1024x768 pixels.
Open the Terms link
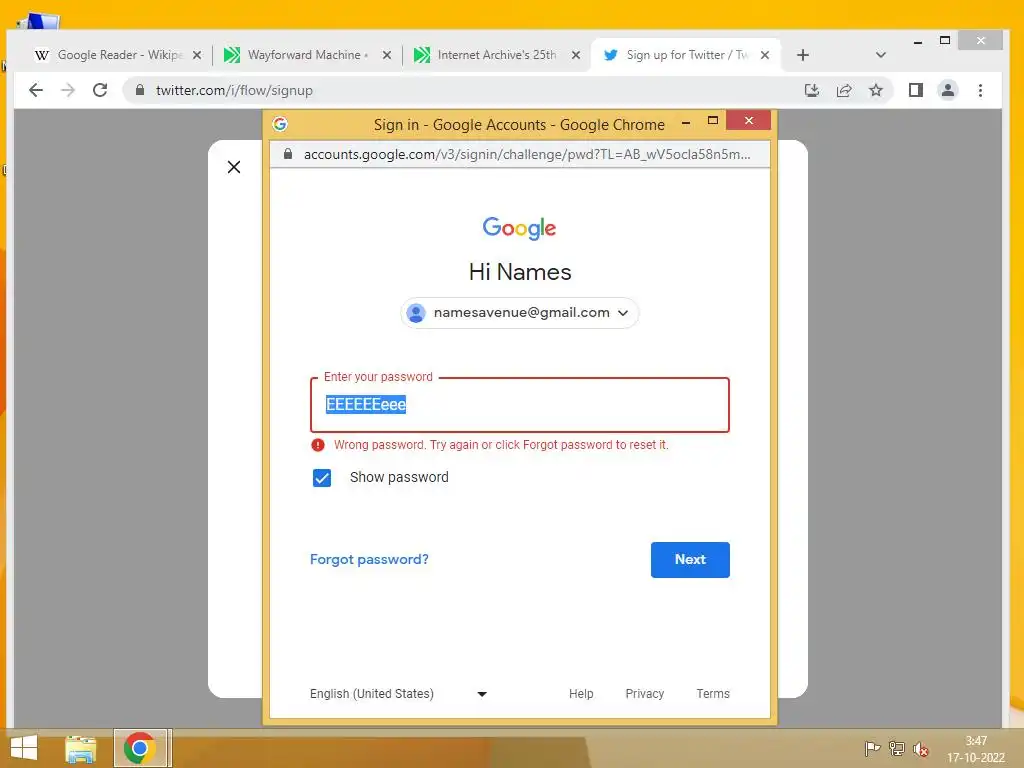click(x=712, y=694)
